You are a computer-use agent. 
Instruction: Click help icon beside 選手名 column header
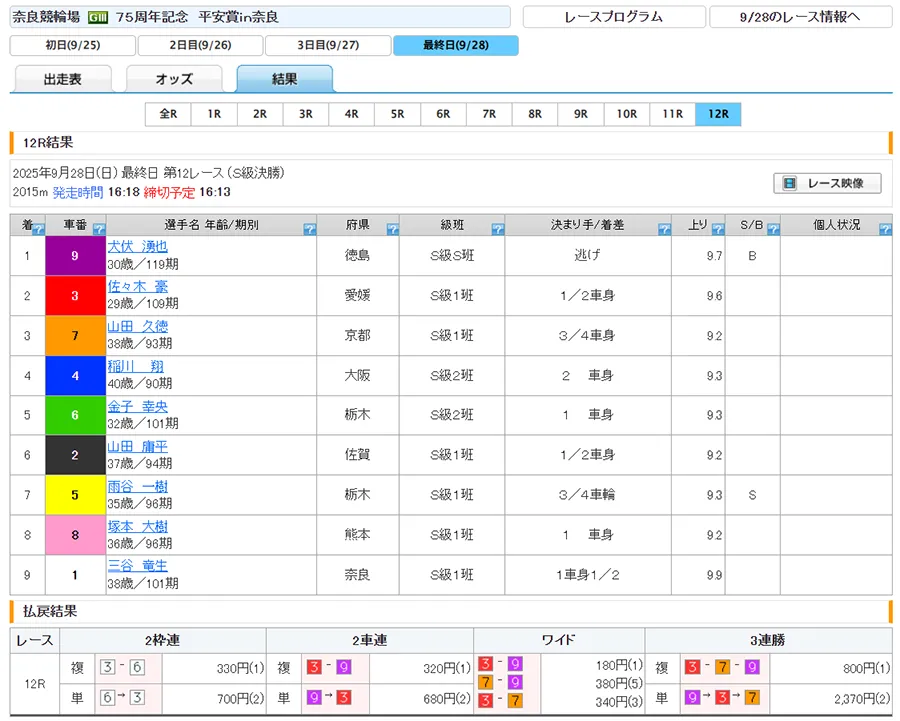(309, 230)
